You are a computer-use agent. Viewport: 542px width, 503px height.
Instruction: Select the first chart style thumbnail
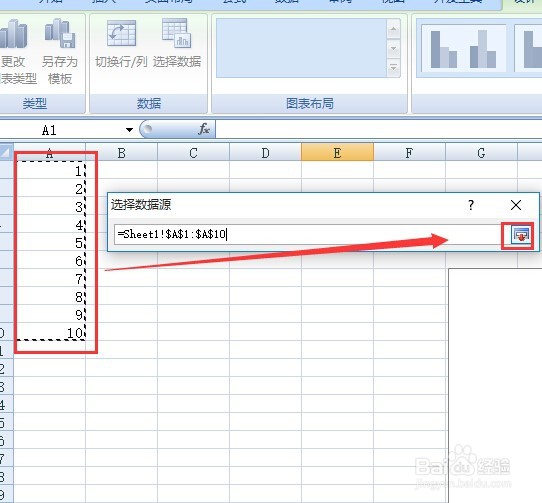point(463,48)
